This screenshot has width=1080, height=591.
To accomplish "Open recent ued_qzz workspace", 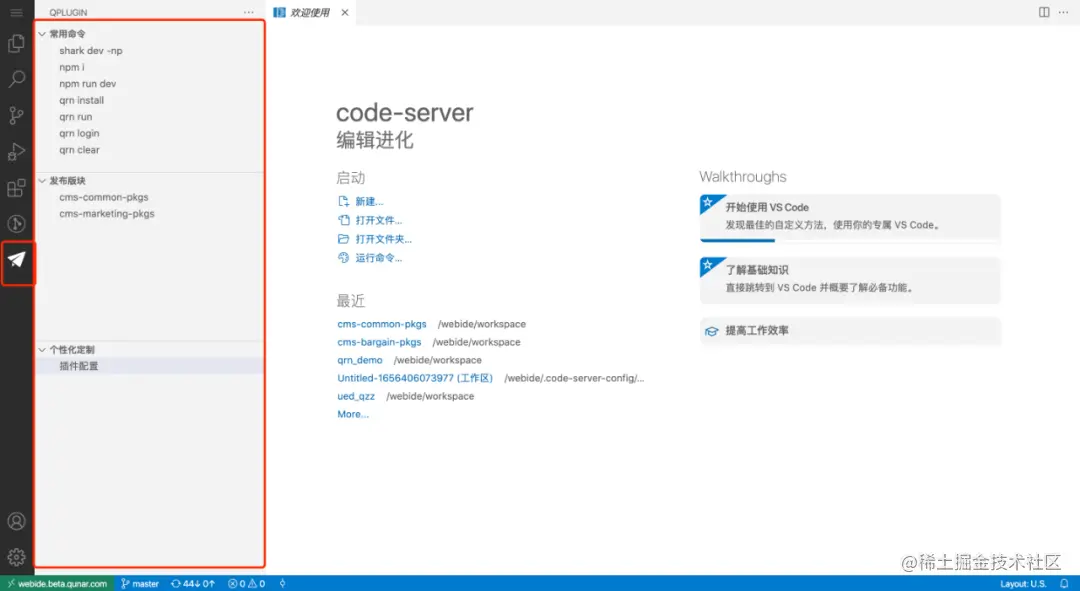I will coord(356,396).
